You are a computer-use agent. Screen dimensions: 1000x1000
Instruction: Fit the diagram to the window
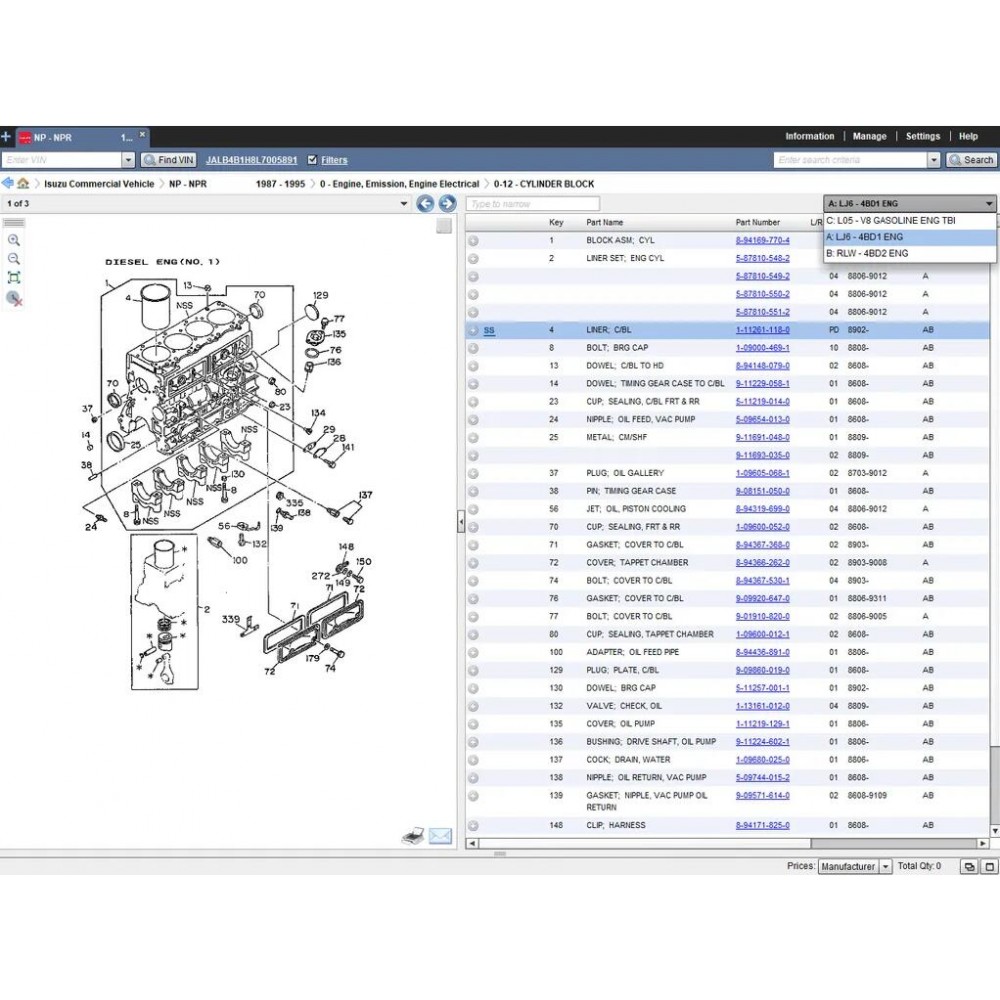[x=14, y=278]
